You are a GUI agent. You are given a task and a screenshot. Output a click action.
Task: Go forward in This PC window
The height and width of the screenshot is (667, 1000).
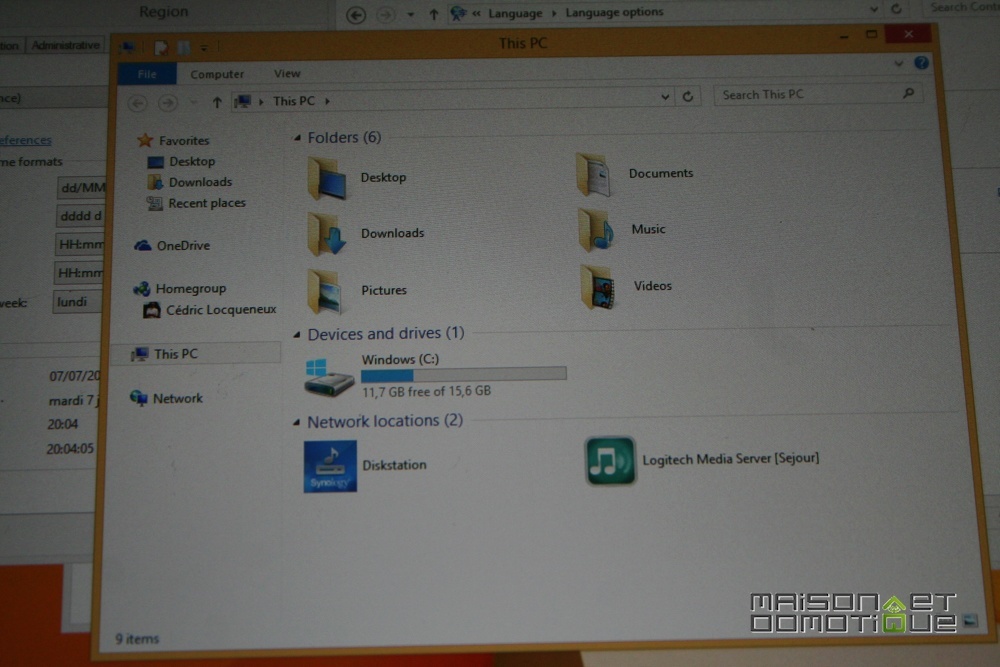(x=168, y=102)
